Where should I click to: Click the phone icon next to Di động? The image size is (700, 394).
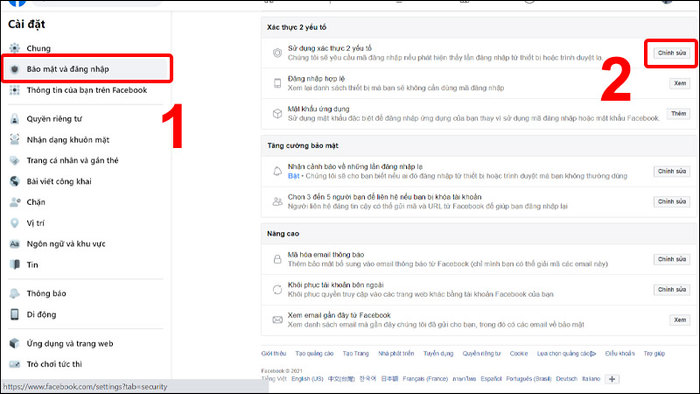click(15, 314)
